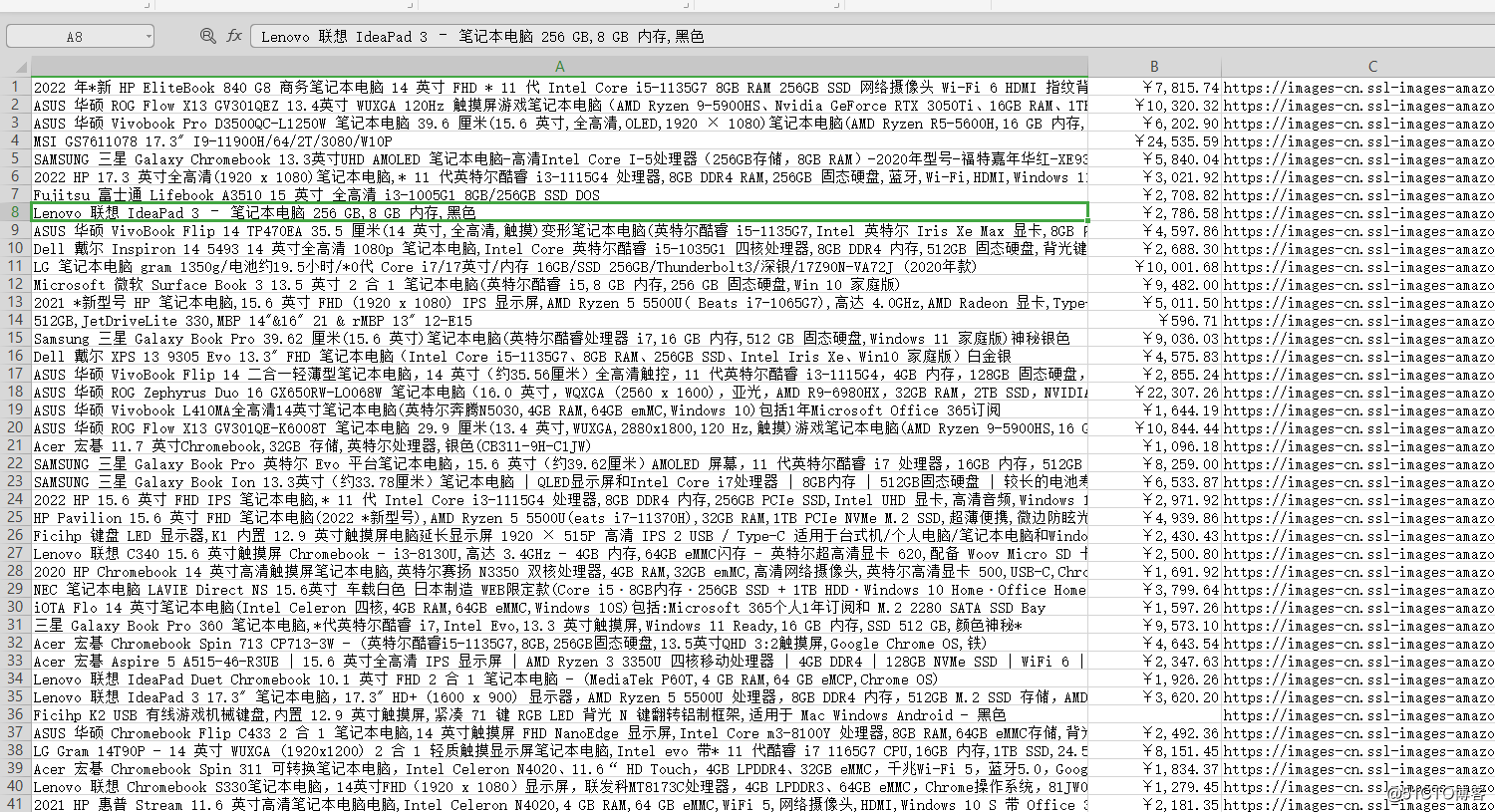Select the price cell ￥22,307.26
Screen dimensions: 1495x812
1154,392
